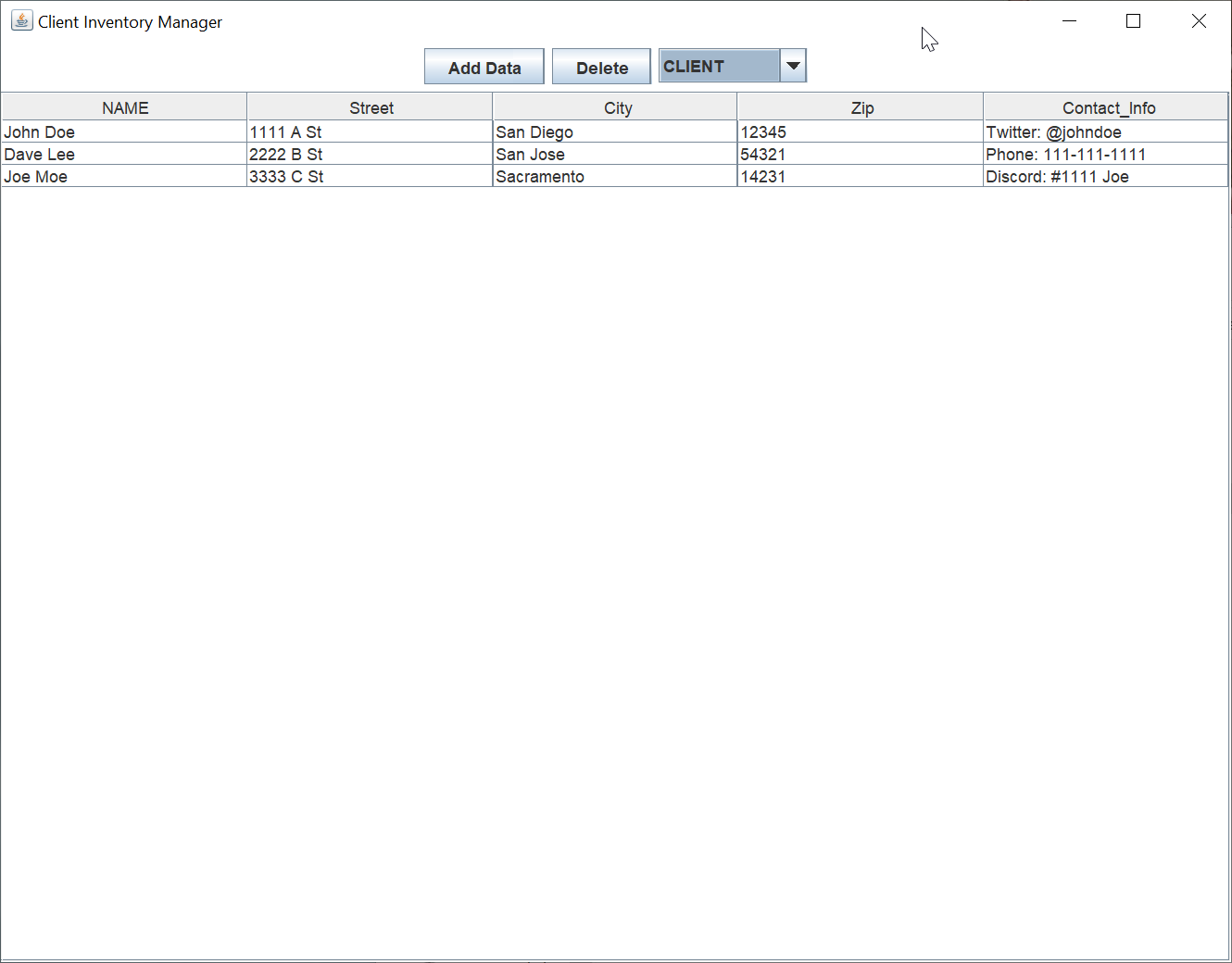This screenshot has width=1232, height=963.
Task: Click the Java coffee cup title bar icon
Action: (21, 19)
